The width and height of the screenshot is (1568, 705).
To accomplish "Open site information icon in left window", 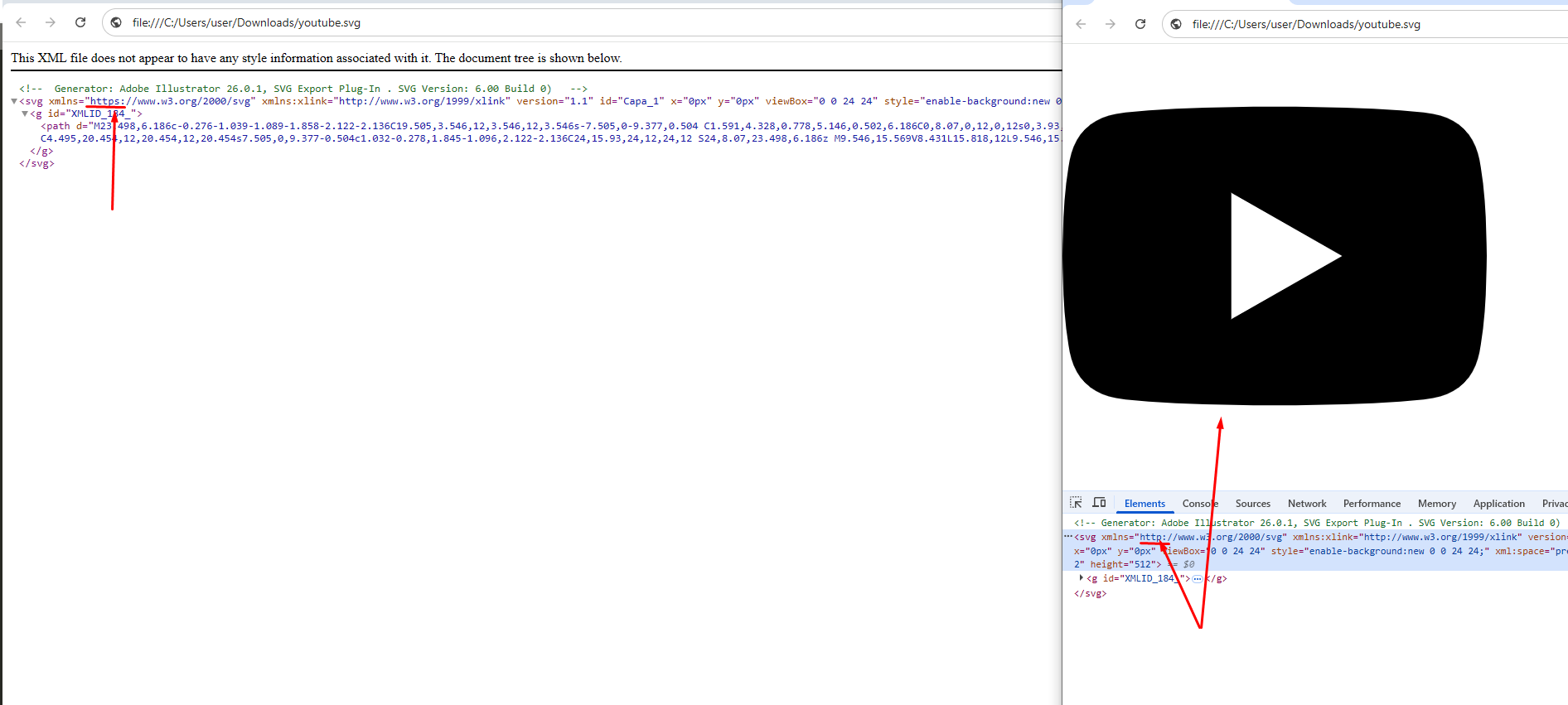I will click(x=116, y=22).
